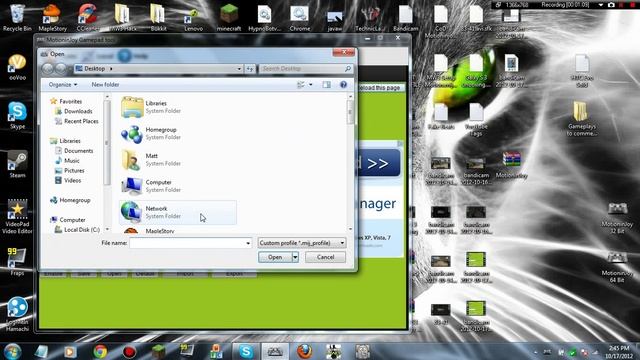Open the Open button split arrow

click(x=295, y=257)
